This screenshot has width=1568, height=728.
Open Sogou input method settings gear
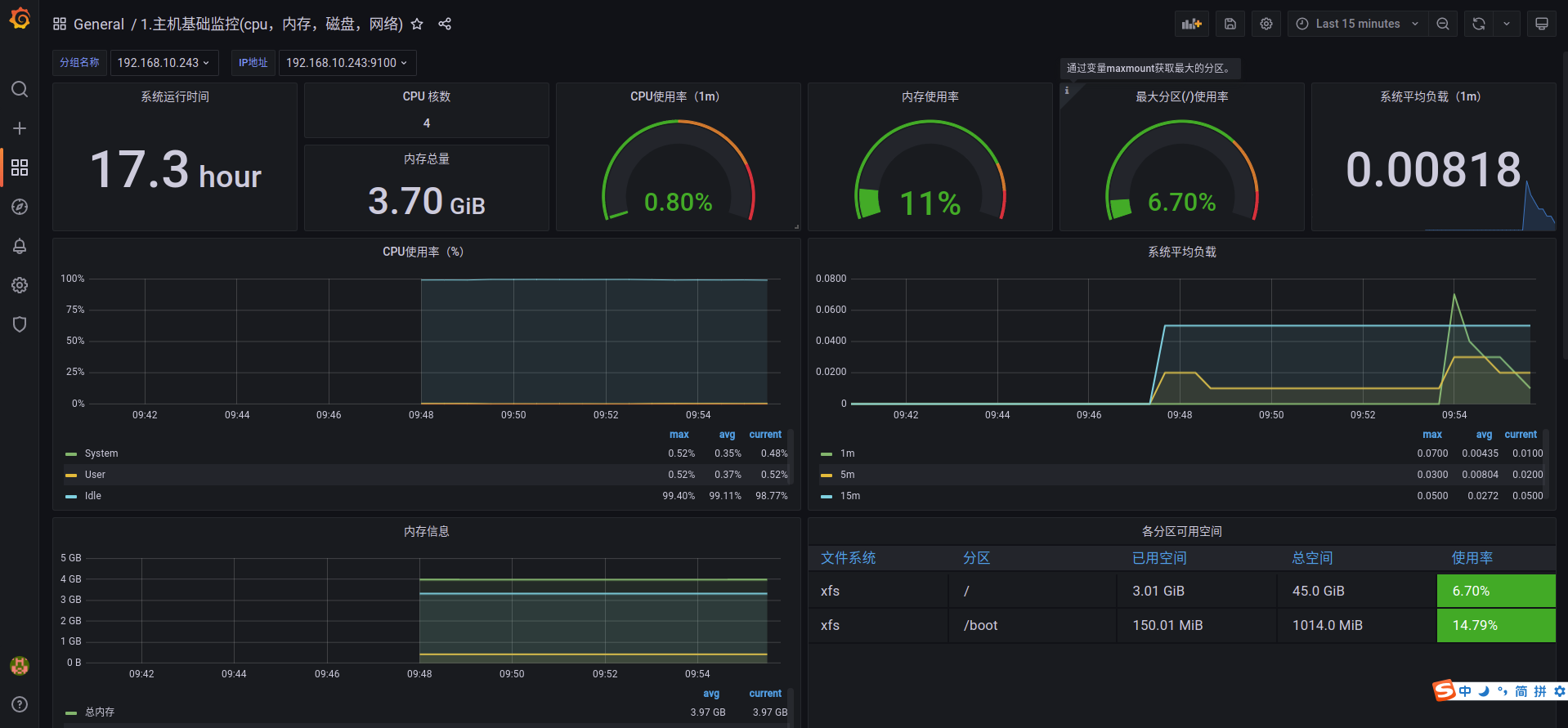pos(1560,691)
